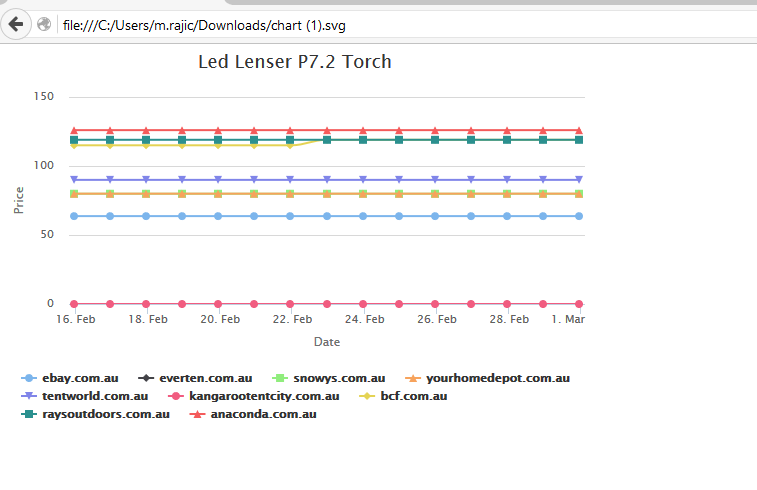
Task: Click the file path address bar
Action: coord(300,24)
